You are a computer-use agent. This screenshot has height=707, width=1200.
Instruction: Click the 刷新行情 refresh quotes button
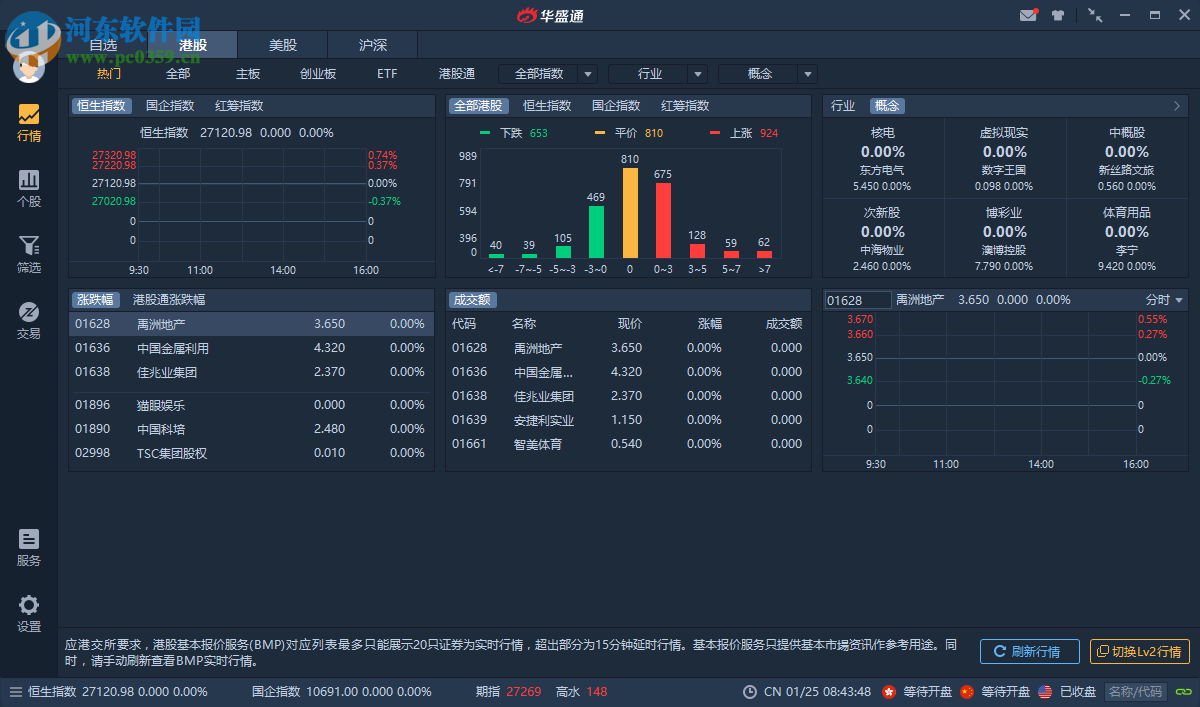point(1029,652)
